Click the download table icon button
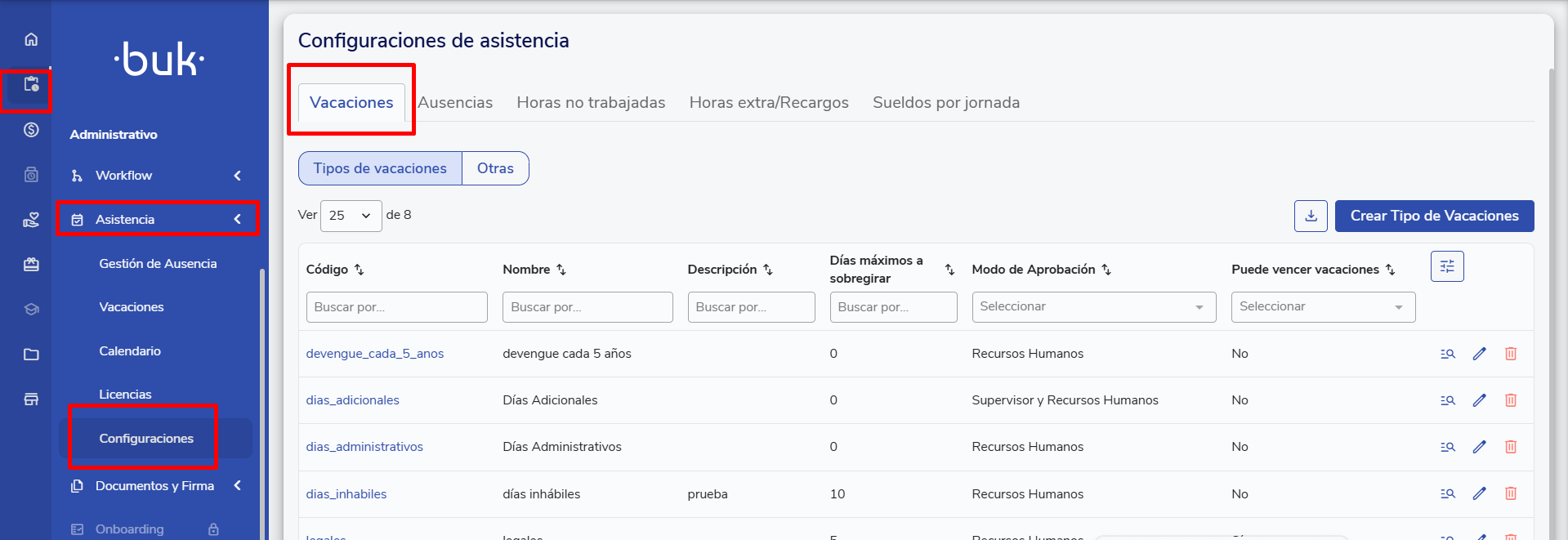 [1311, 216]
